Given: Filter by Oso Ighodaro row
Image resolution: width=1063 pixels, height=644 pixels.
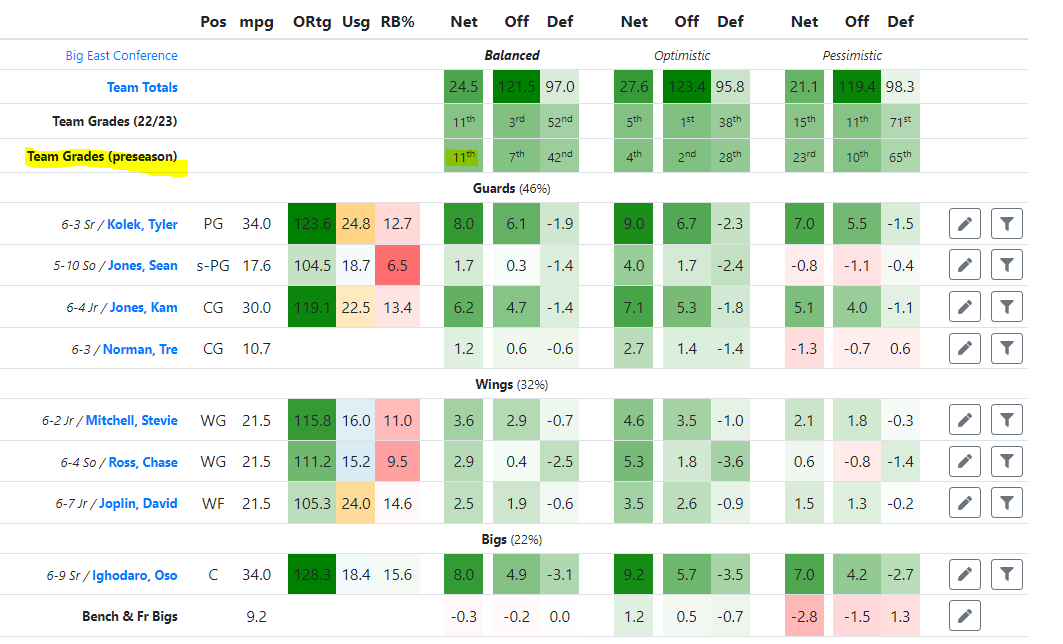Looking at the screenshot, I should click(x=1007, y=575).
